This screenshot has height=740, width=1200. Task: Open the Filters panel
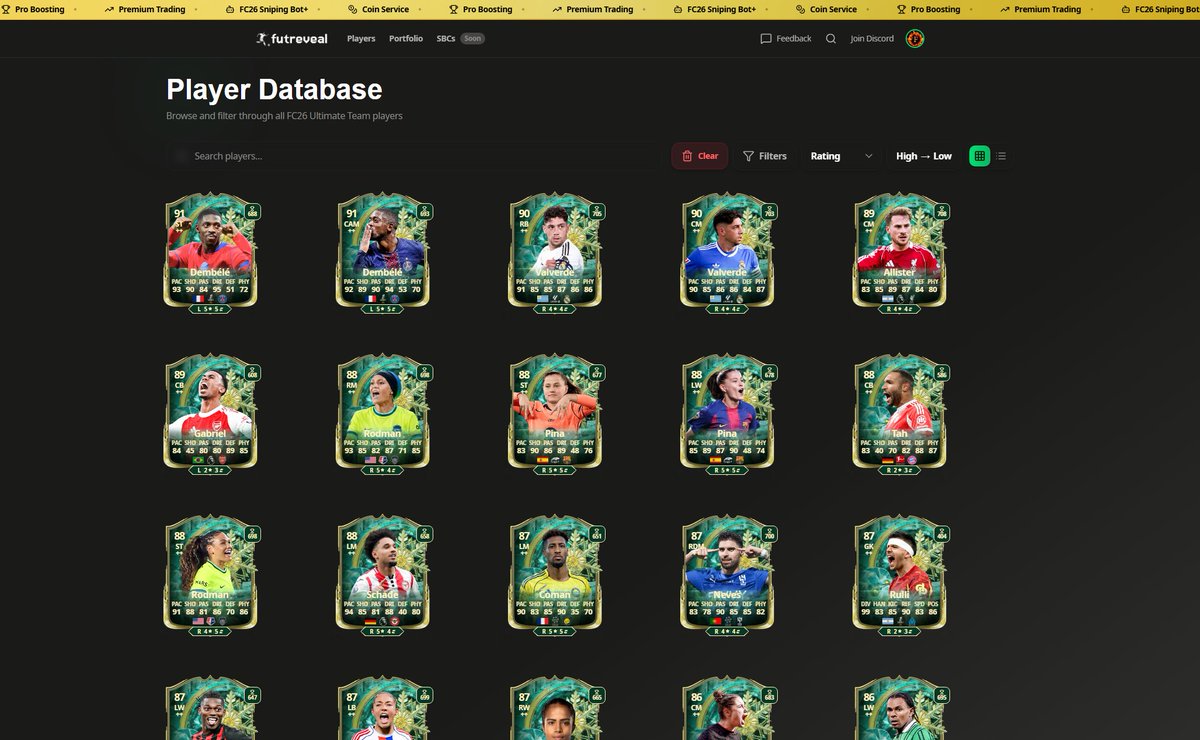click(x=765, y=156)
